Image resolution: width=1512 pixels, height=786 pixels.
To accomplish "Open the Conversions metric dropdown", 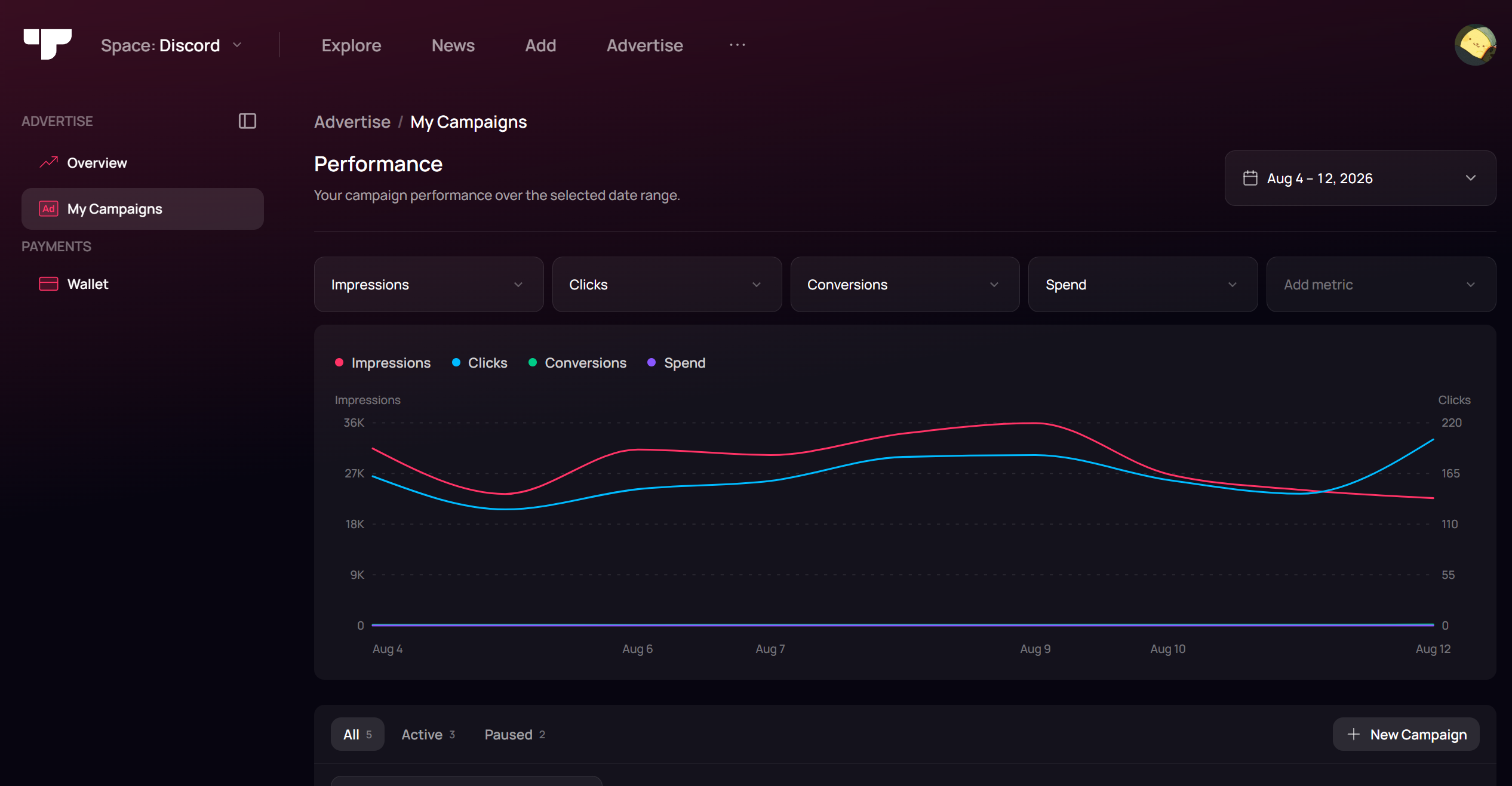I will click(x=905, y=284).
